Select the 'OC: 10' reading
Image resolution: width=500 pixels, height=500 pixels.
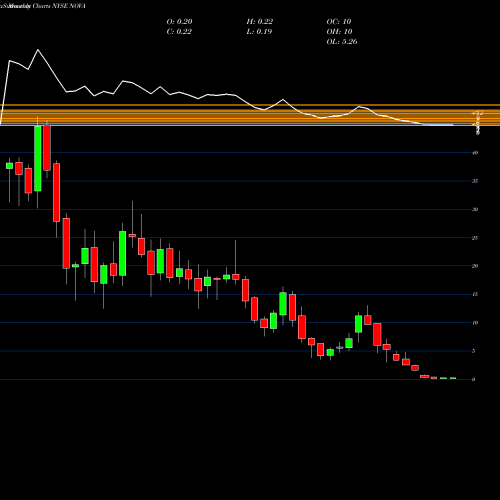(339, 22)
